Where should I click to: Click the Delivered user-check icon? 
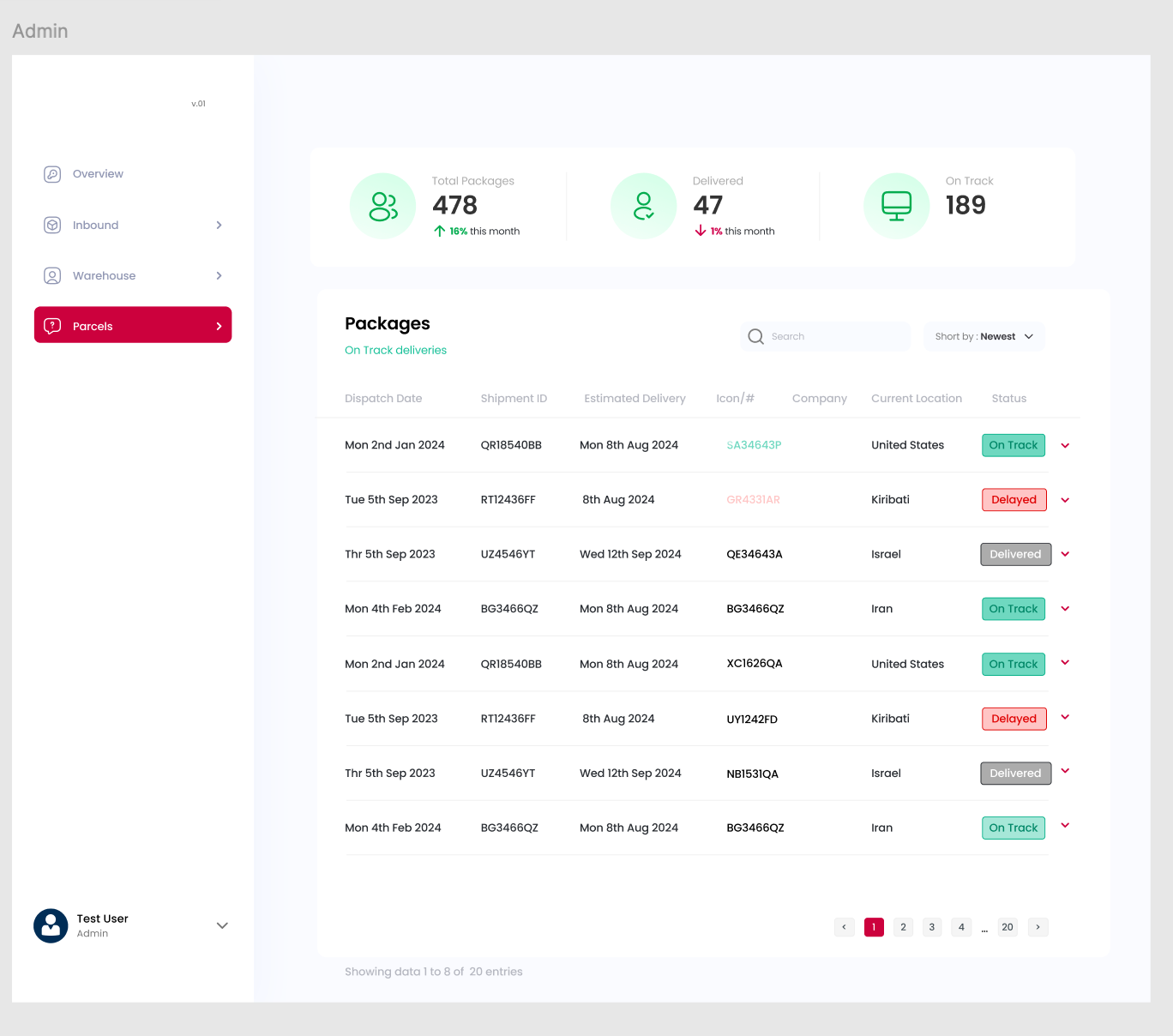(643, 206)
